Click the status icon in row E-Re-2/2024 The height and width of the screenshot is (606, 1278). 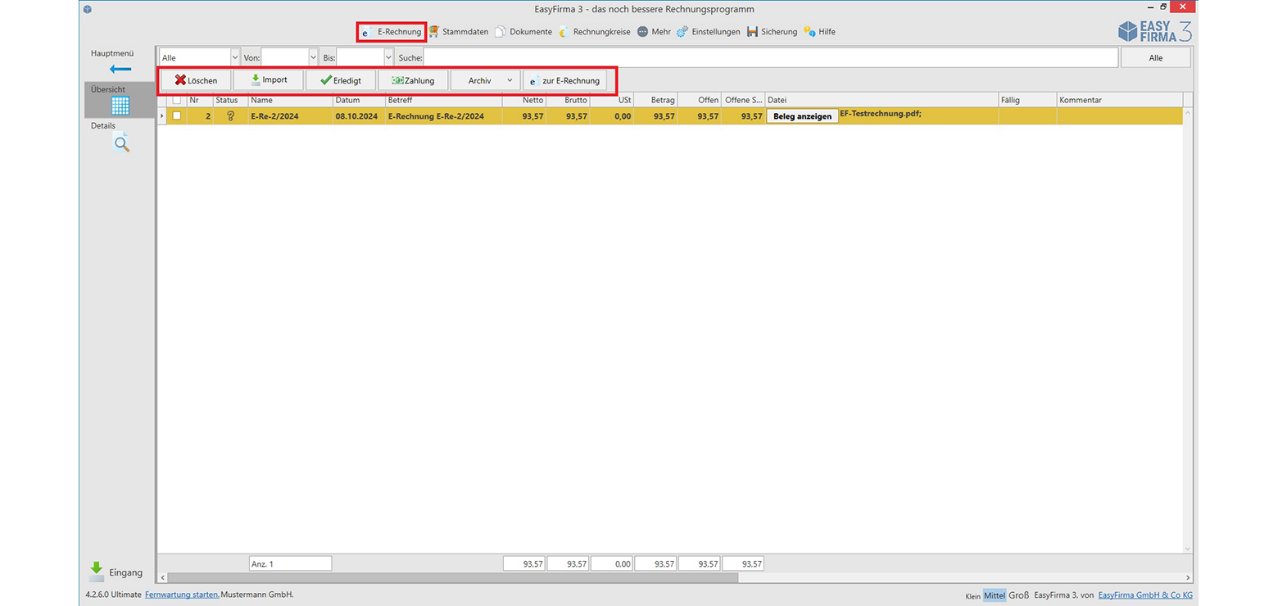pyautogui.click(x=229, y=116)
